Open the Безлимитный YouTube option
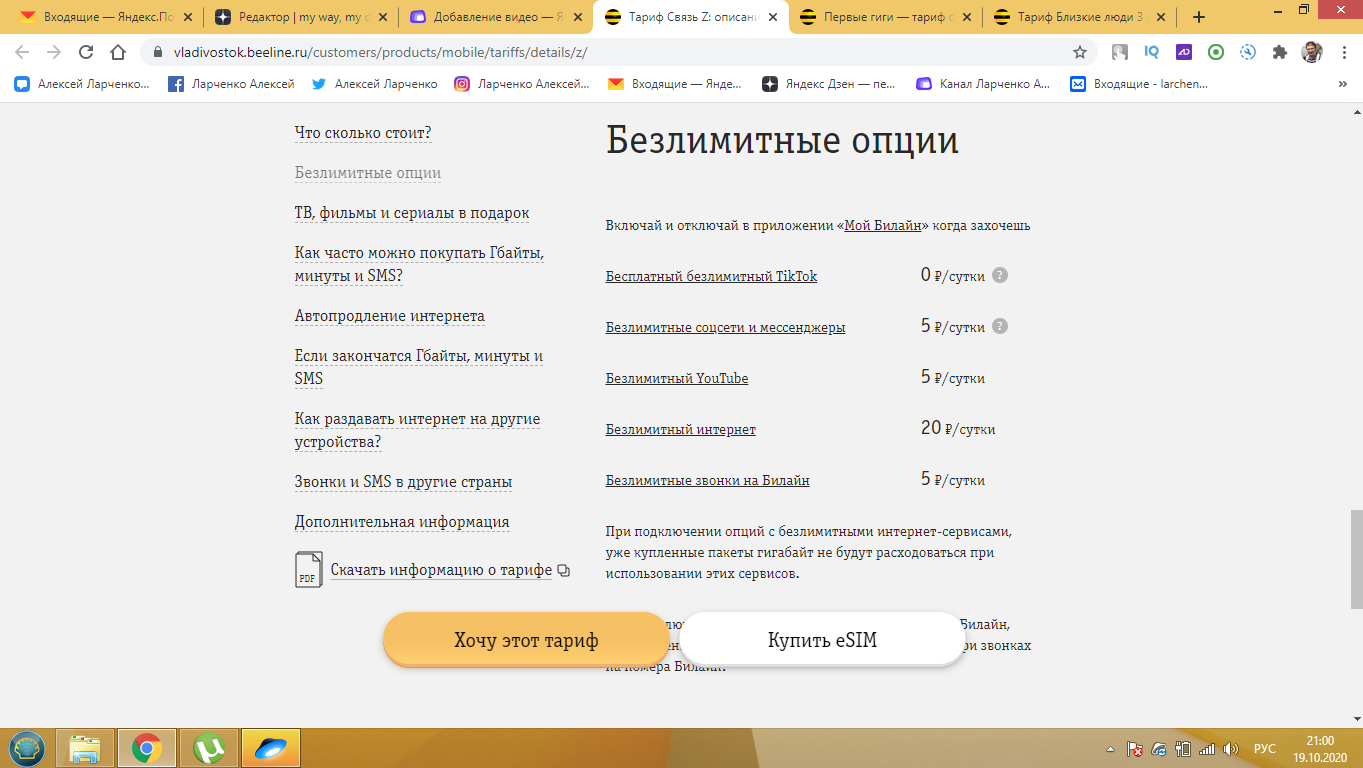The width and height of the screenshot is (1363, 768). click(x=677, y=378)
